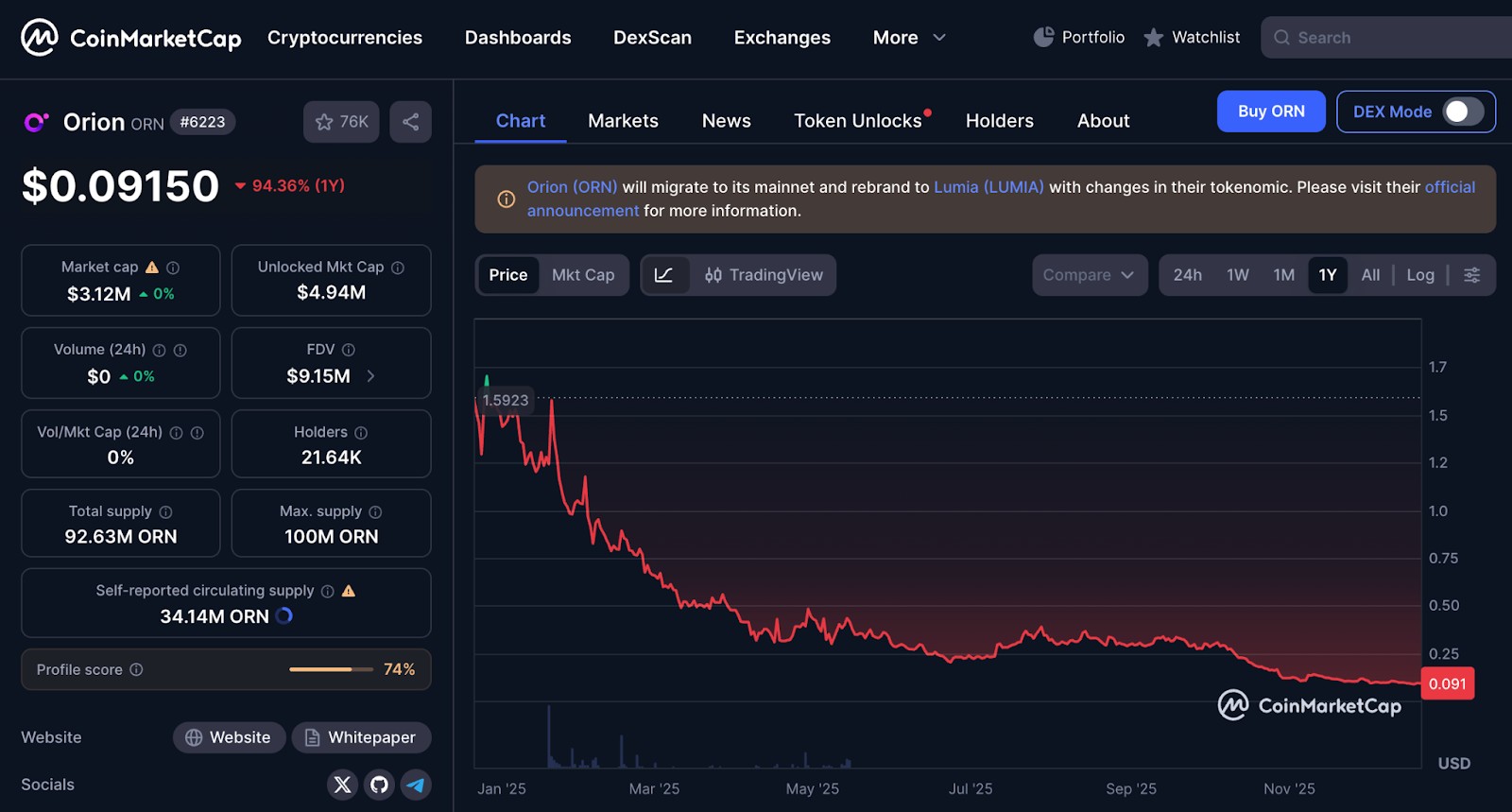Image resolution: width=1512 pixels, height=812 pixels.
Task: Click the Orion token logo icon
Action: [36, 122]
